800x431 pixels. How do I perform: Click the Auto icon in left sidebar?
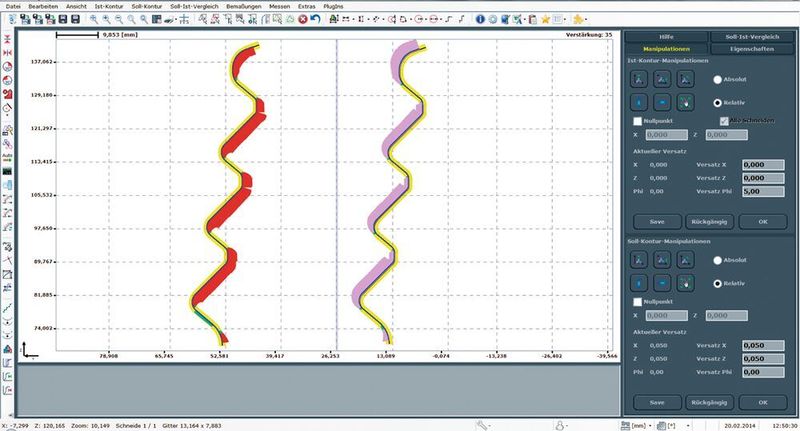point(8,157)
